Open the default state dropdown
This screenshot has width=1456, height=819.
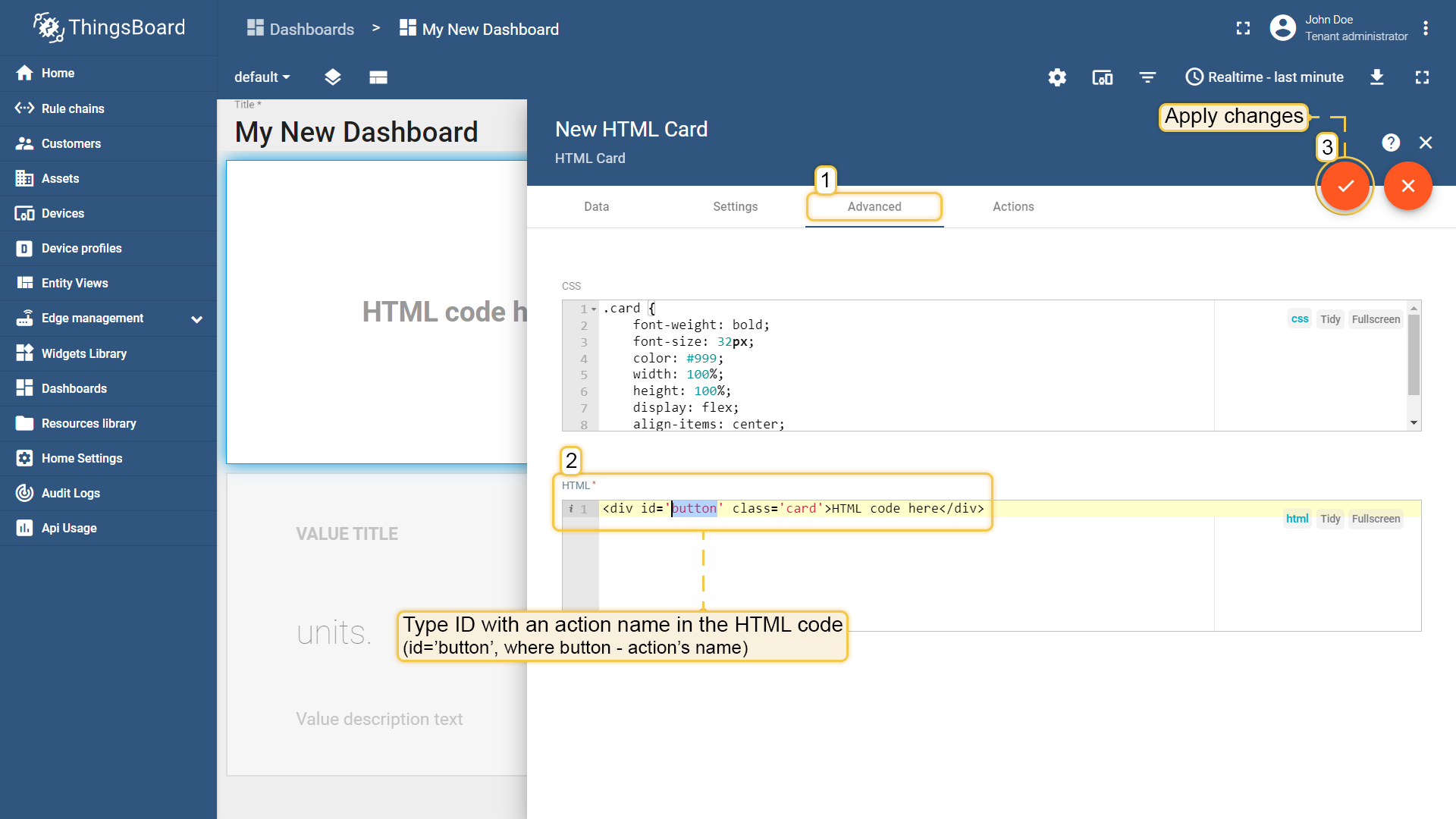coord(262,77)
